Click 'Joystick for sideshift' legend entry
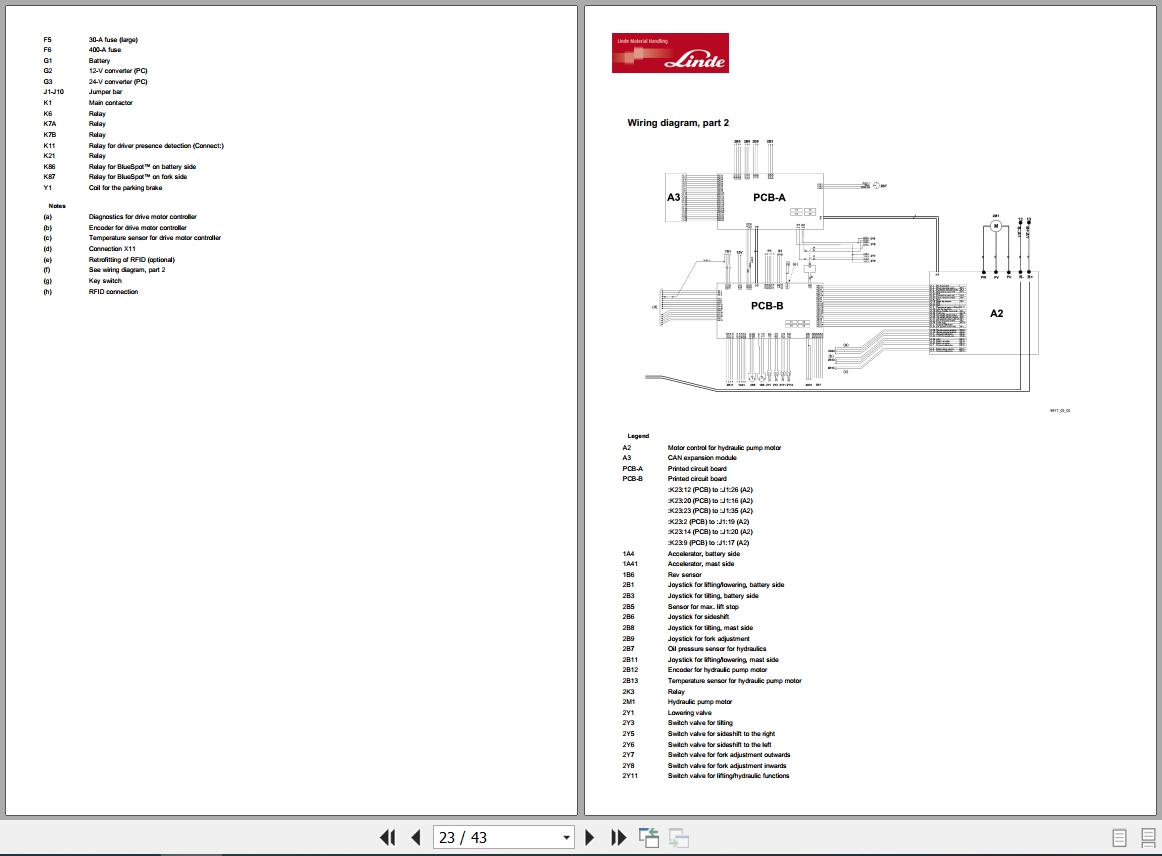 (x=698, y=617)
